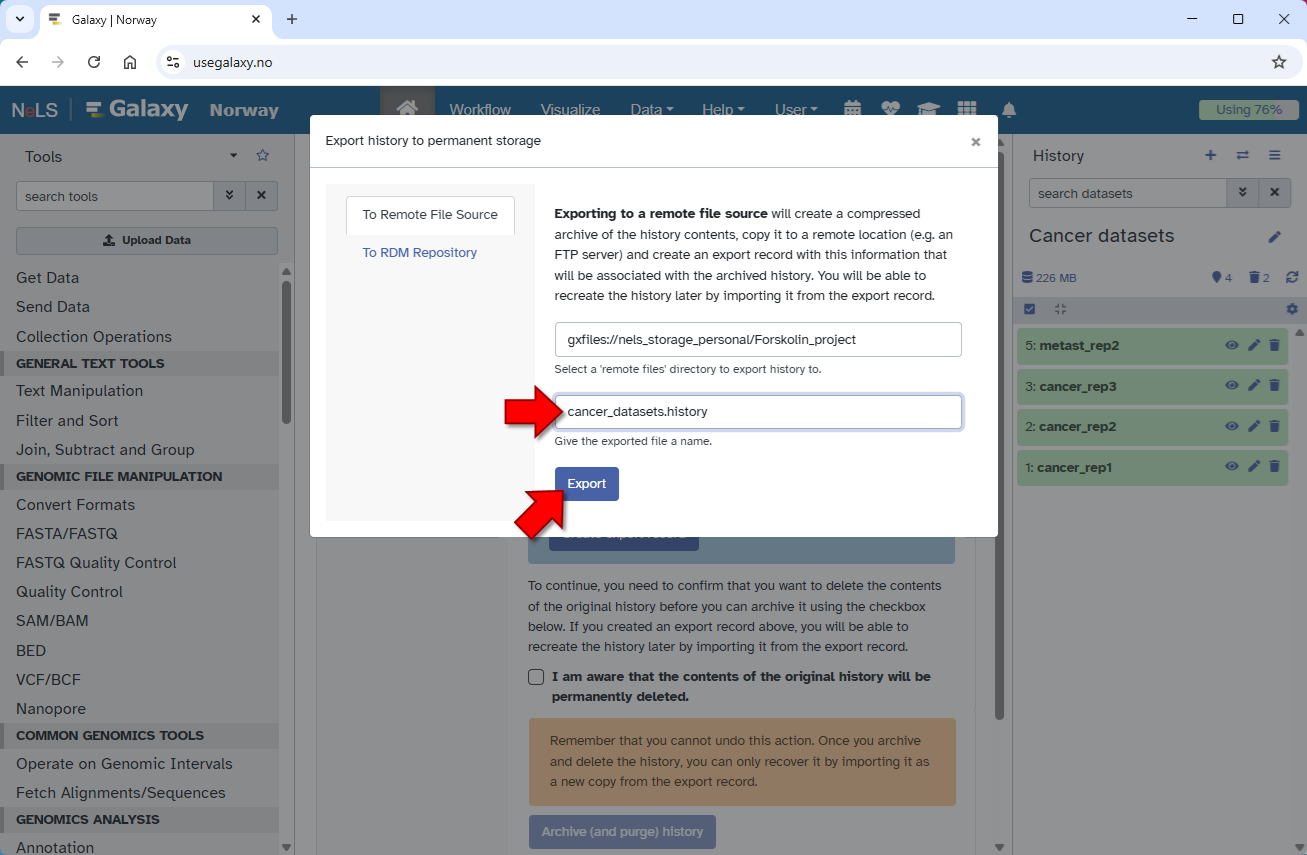Toggle the eye icon for cancer_rep2
The width and height of the screenshot is (1307, 855).
tap(1232, 426)
